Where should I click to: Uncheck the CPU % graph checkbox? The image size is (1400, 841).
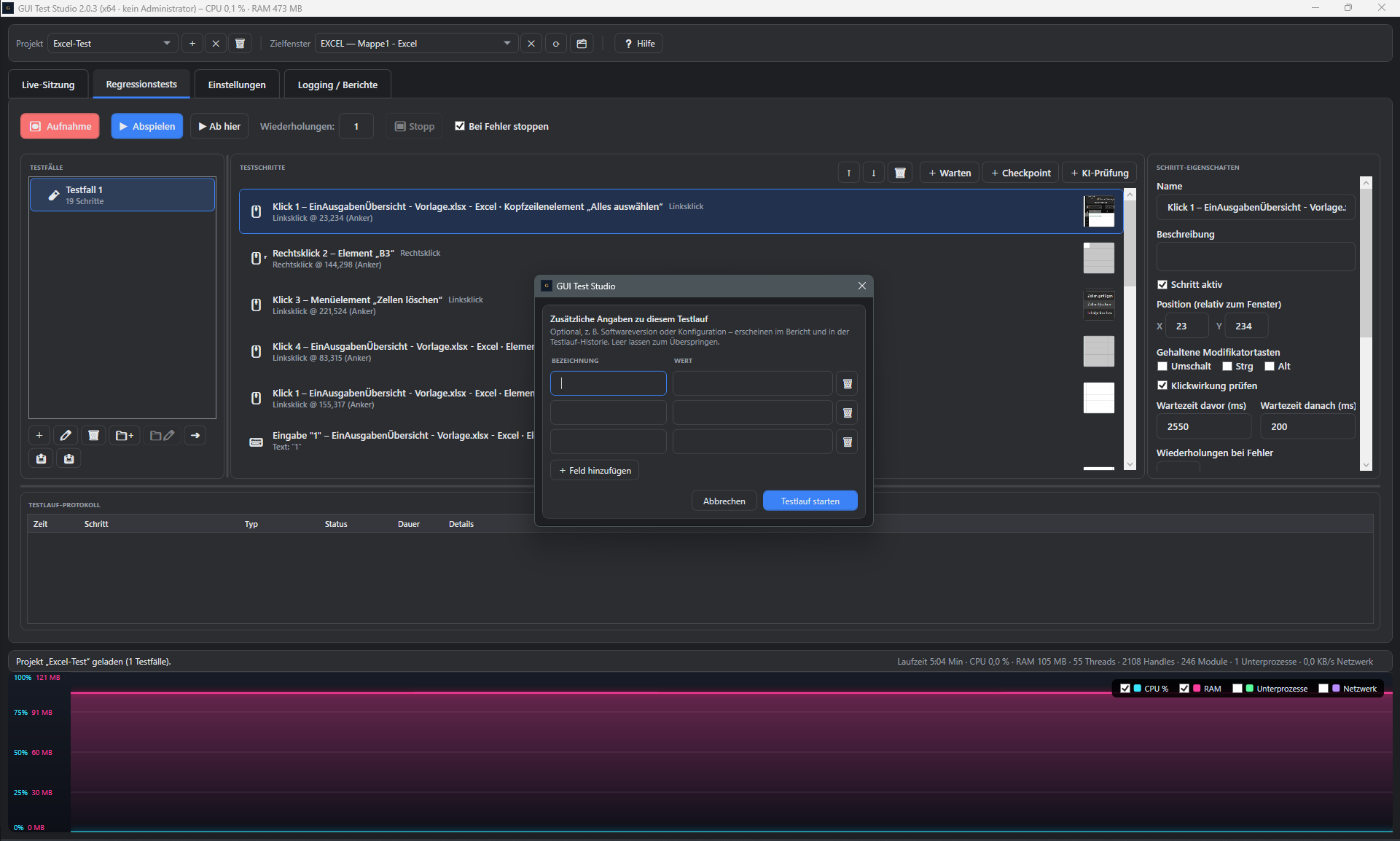click(1125, 689)
